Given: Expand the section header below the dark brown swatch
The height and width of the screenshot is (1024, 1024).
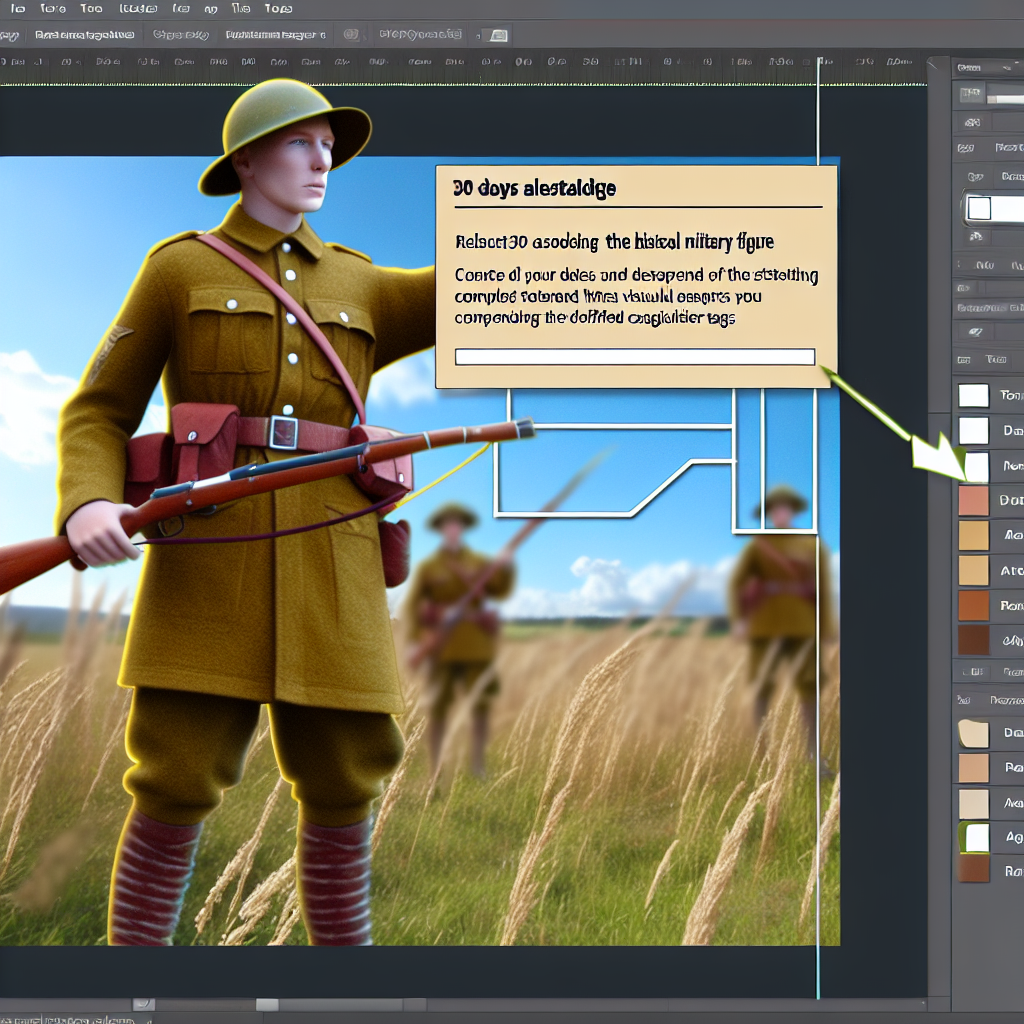Looking at the screenshot, I should pos(989,671).
